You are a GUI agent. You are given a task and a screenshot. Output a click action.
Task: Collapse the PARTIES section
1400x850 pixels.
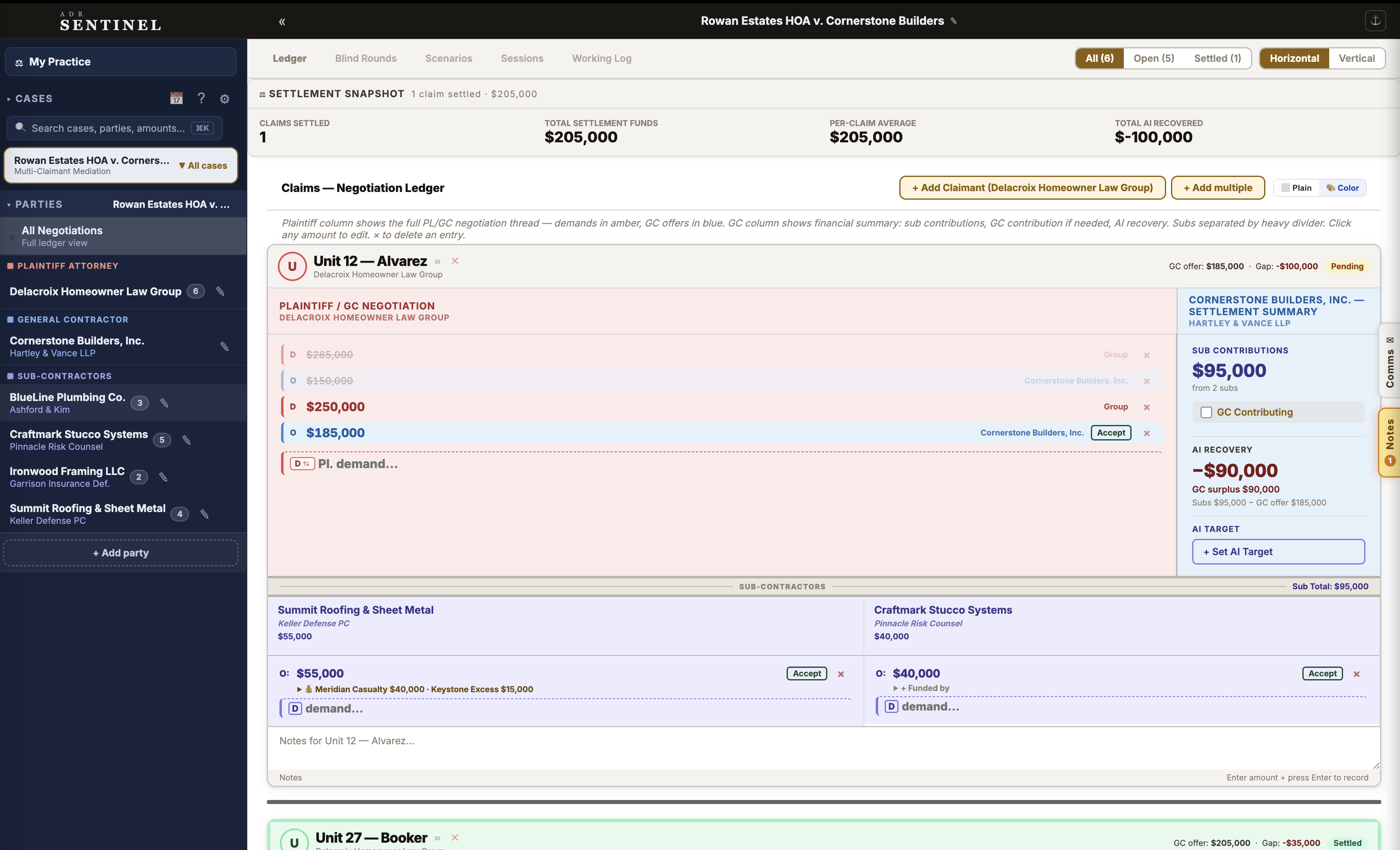pos(35,204)
